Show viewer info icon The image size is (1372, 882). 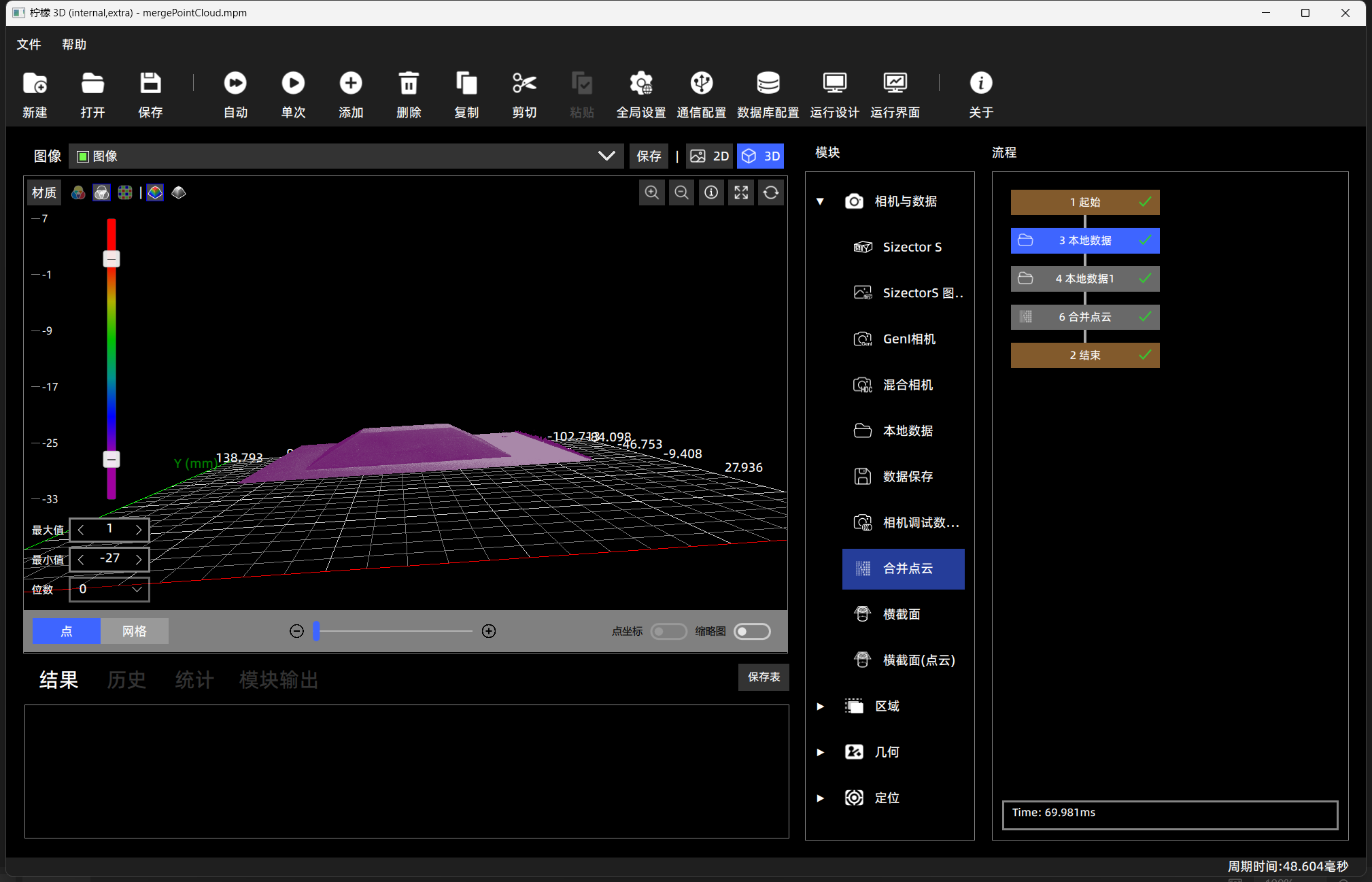(711, 193)
